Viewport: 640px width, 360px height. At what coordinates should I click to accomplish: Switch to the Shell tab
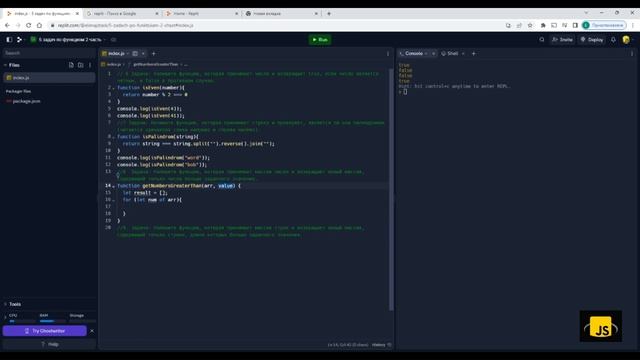(452, 53)
